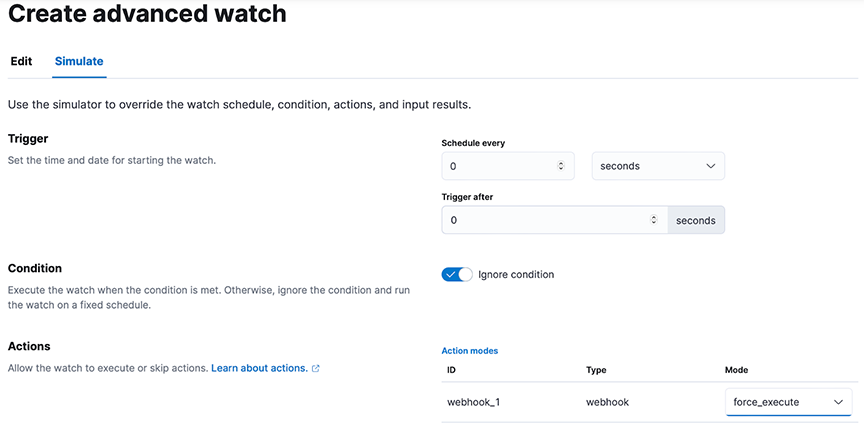This screenshot has width=864, height=444.
Task: Select the Simulate tab
Action: pos(79,61)
